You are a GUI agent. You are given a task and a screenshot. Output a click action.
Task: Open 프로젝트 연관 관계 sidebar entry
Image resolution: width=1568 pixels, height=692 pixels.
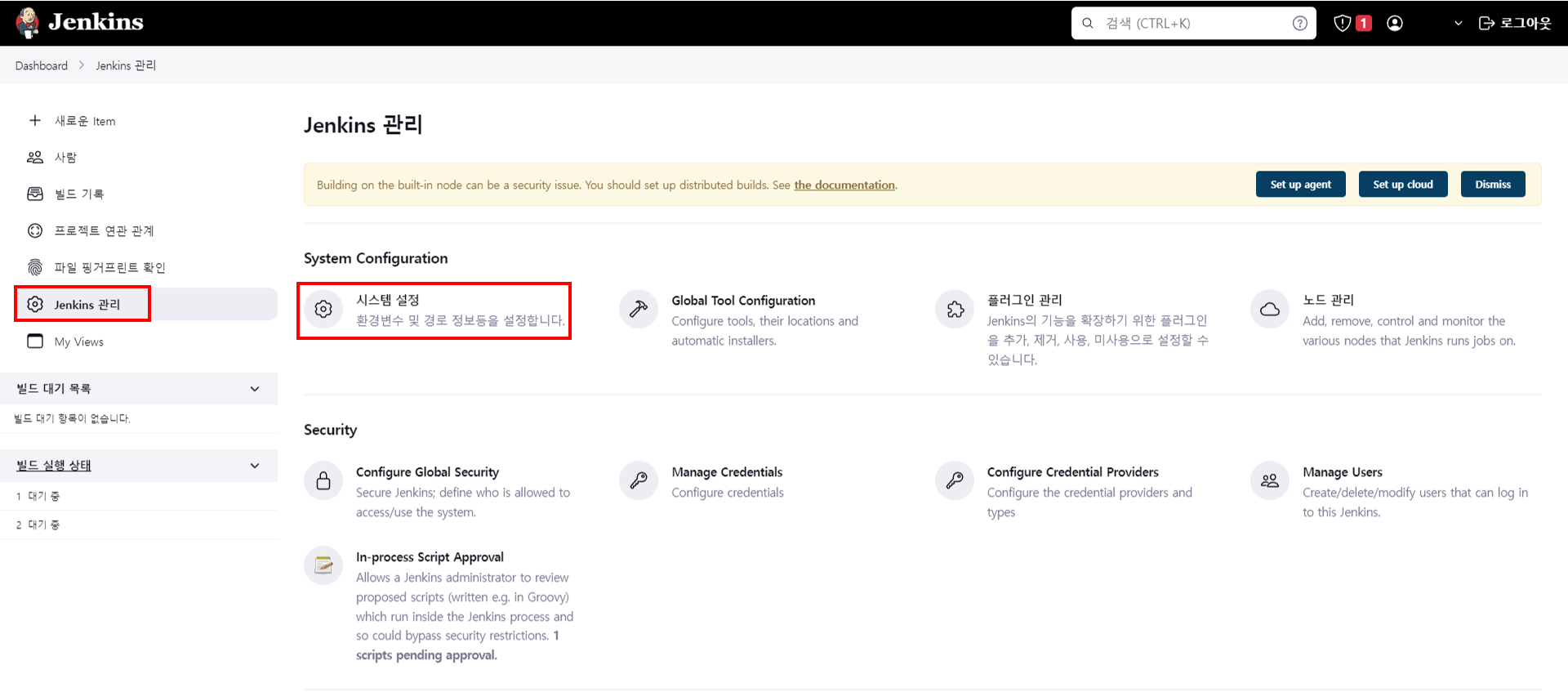105,230
